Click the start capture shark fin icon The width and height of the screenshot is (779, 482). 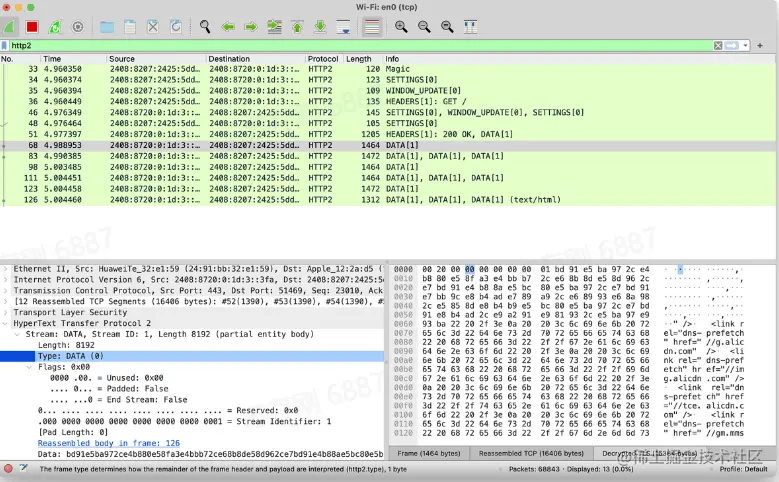tap(9, 26)
